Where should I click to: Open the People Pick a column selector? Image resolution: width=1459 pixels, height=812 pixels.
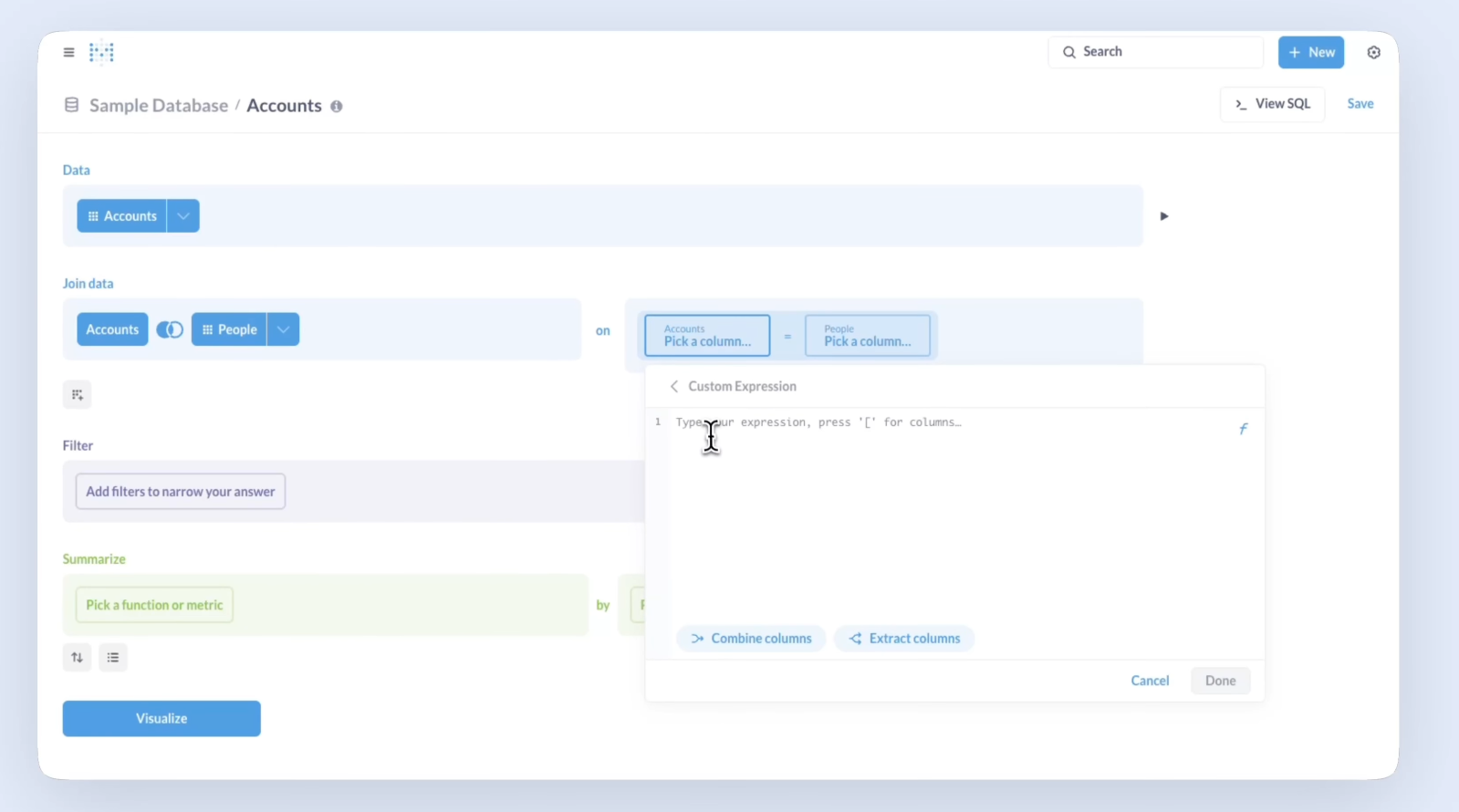point(867,336)
